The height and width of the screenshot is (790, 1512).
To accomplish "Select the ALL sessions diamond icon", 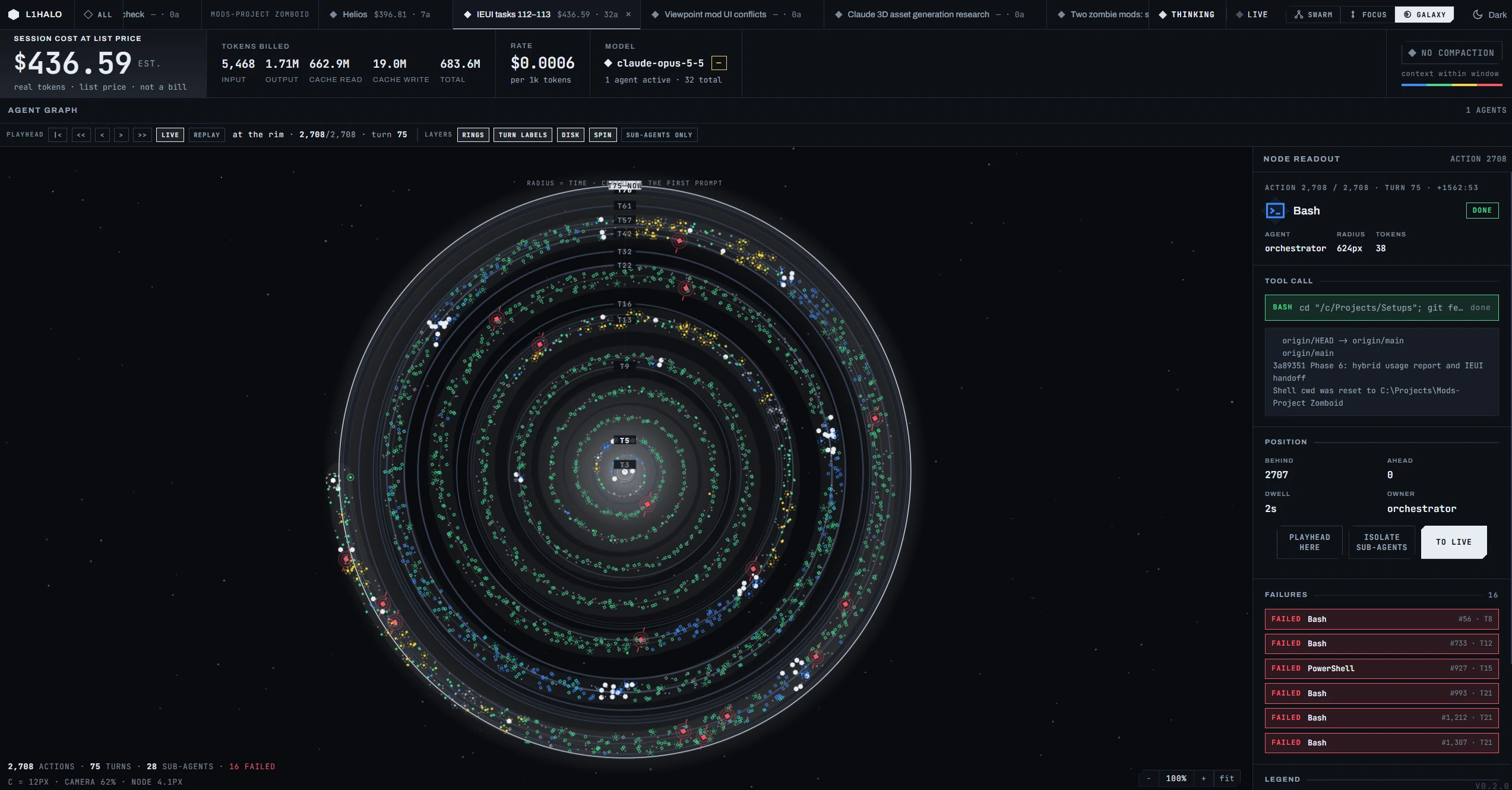I will click(x=88, y=14).
